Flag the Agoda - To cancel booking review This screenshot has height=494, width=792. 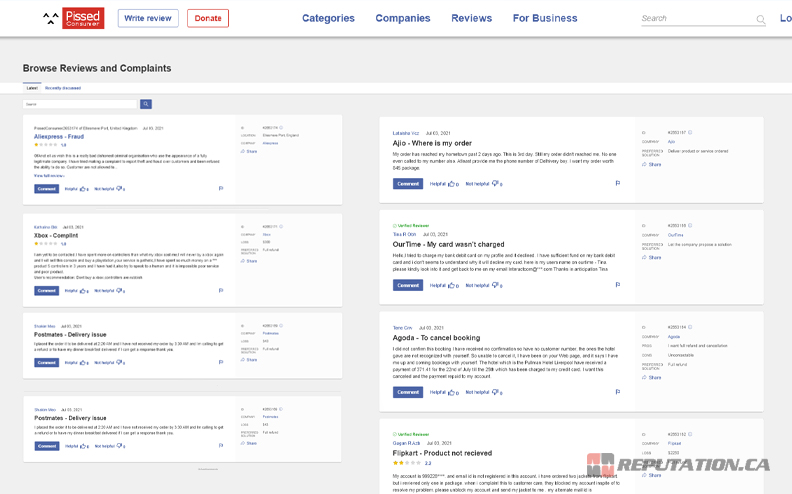(x=618, y=392)
